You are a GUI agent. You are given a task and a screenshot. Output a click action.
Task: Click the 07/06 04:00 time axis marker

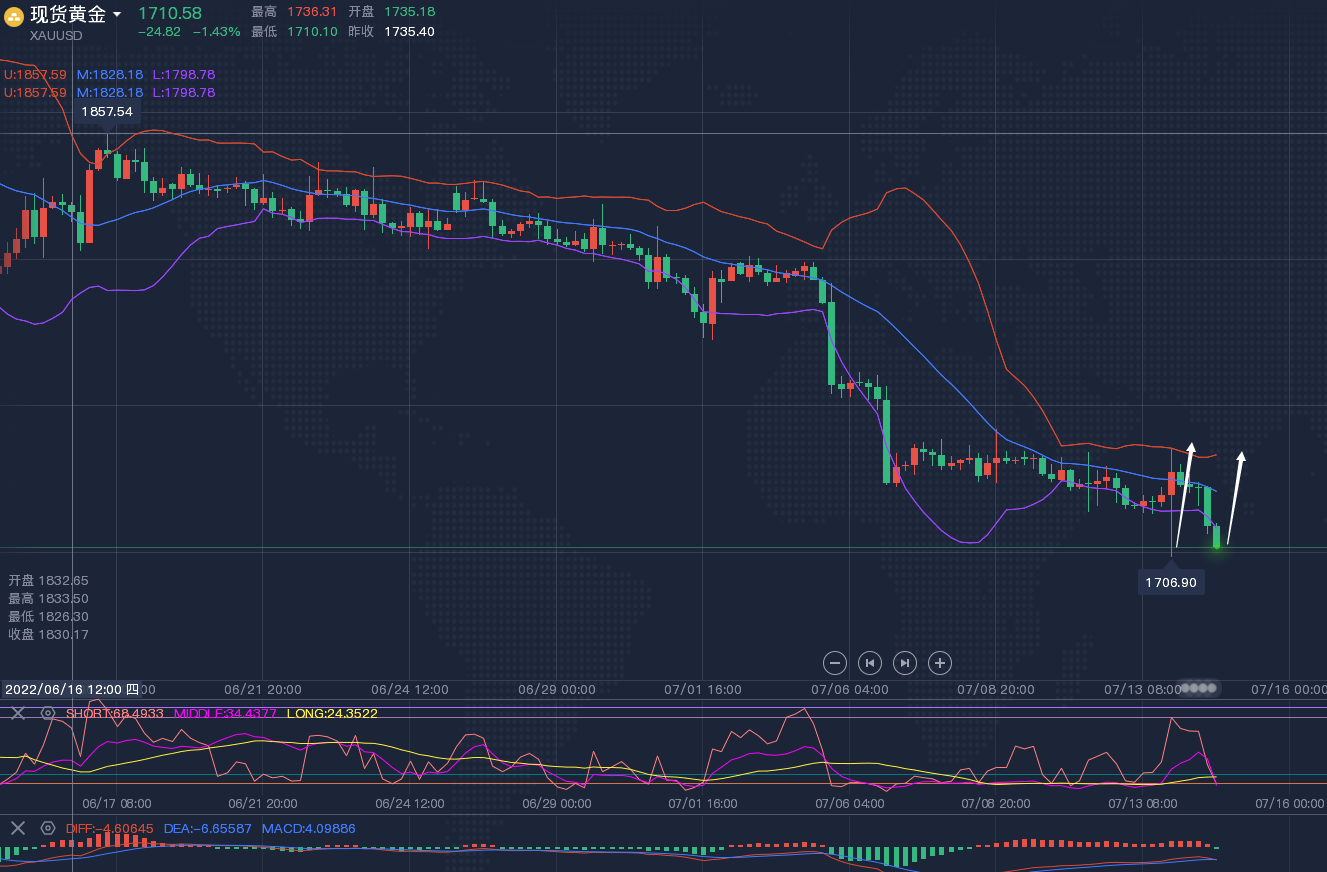coord(849,689)
